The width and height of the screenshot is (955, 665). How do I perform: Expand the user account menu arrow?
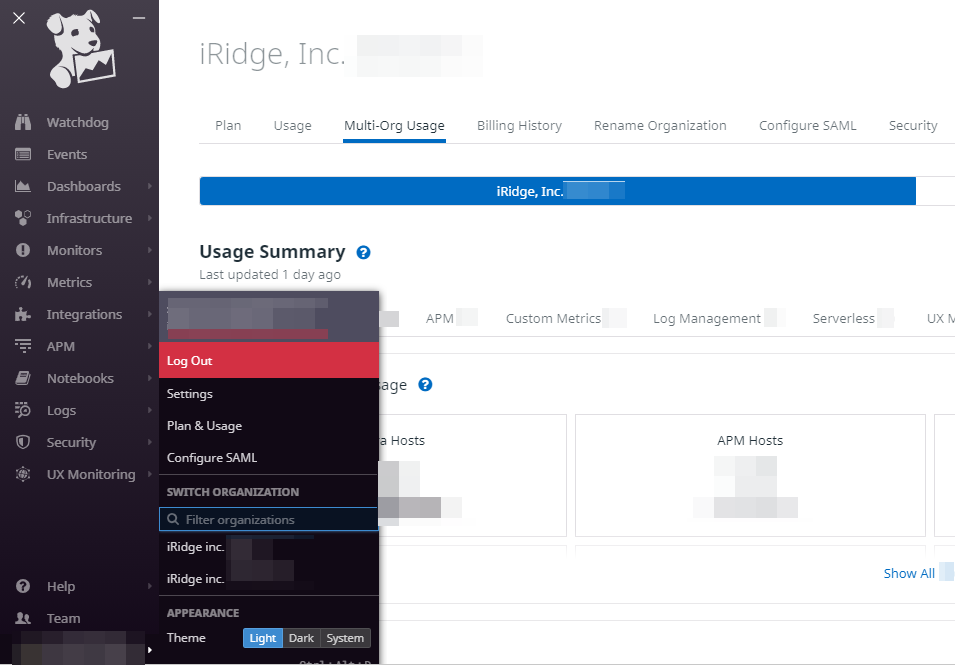tap(149, 650)
